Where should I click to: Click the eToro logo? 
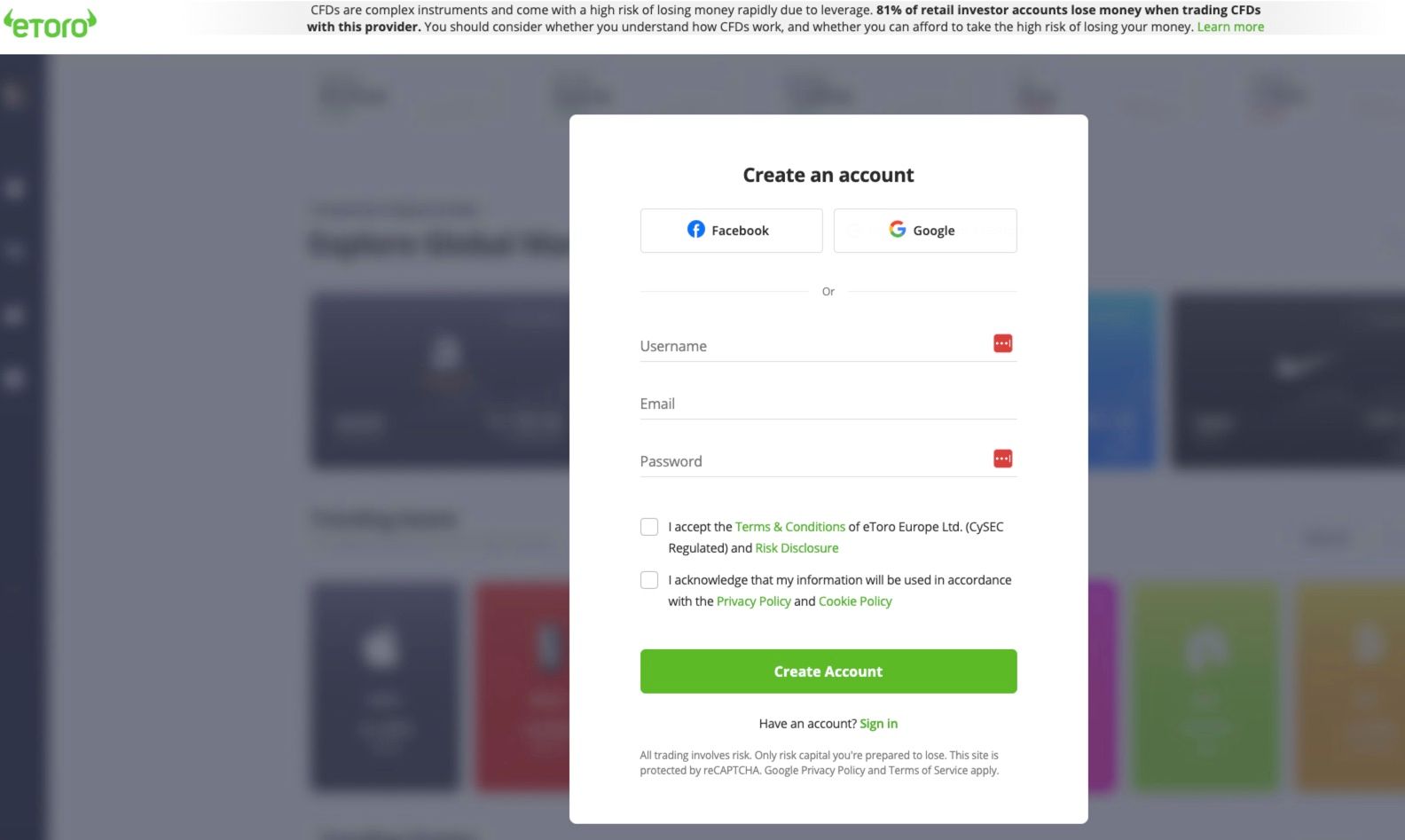[50, 24]
